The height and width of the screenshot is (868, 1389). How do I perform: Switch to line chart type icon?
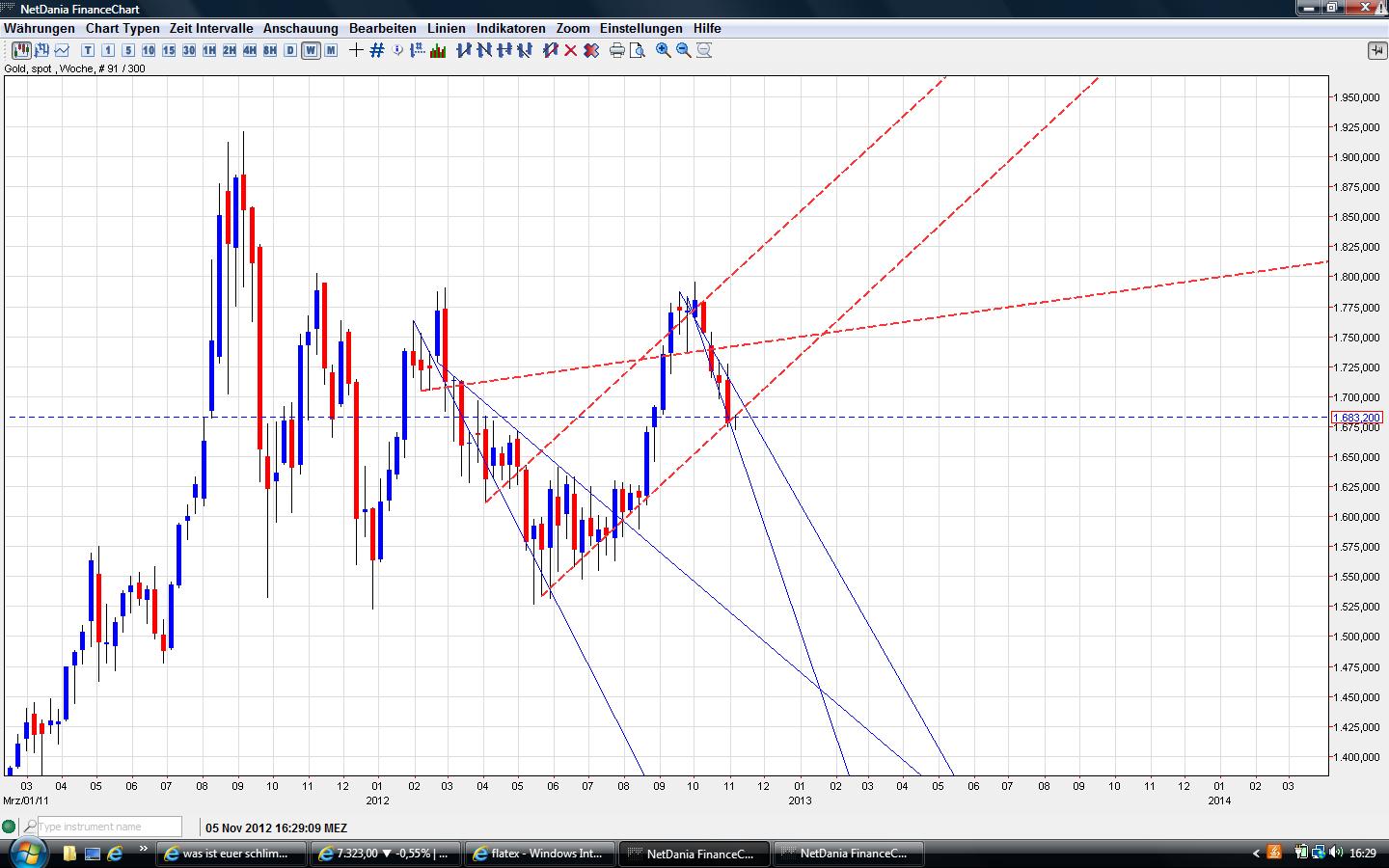coord(63,50)
